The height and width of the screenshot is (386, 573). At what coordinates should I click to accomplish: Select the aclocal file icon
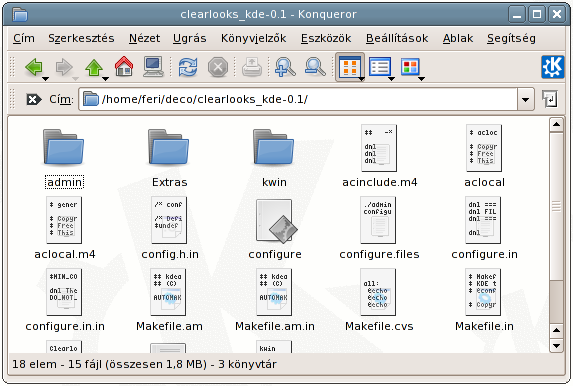(x=484, y=148)
